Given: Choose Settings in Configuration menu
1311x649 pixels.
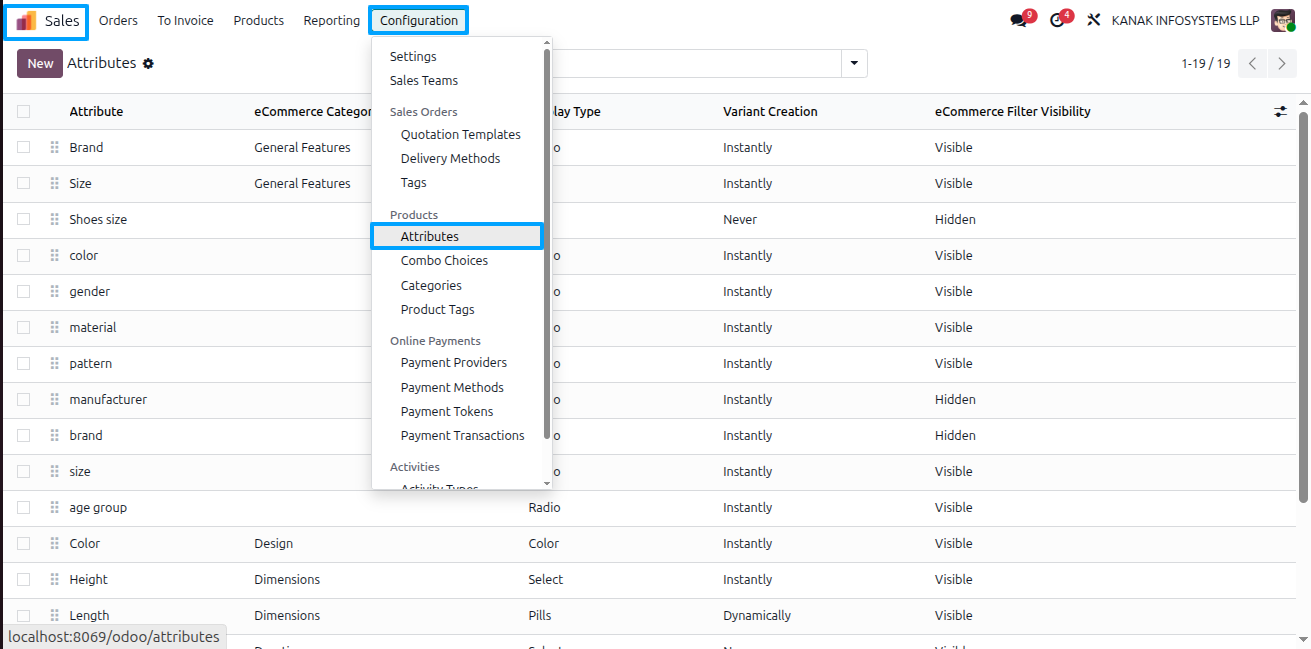Looking at the screenshot, I should pyautogui.click(x=413, y=57).
